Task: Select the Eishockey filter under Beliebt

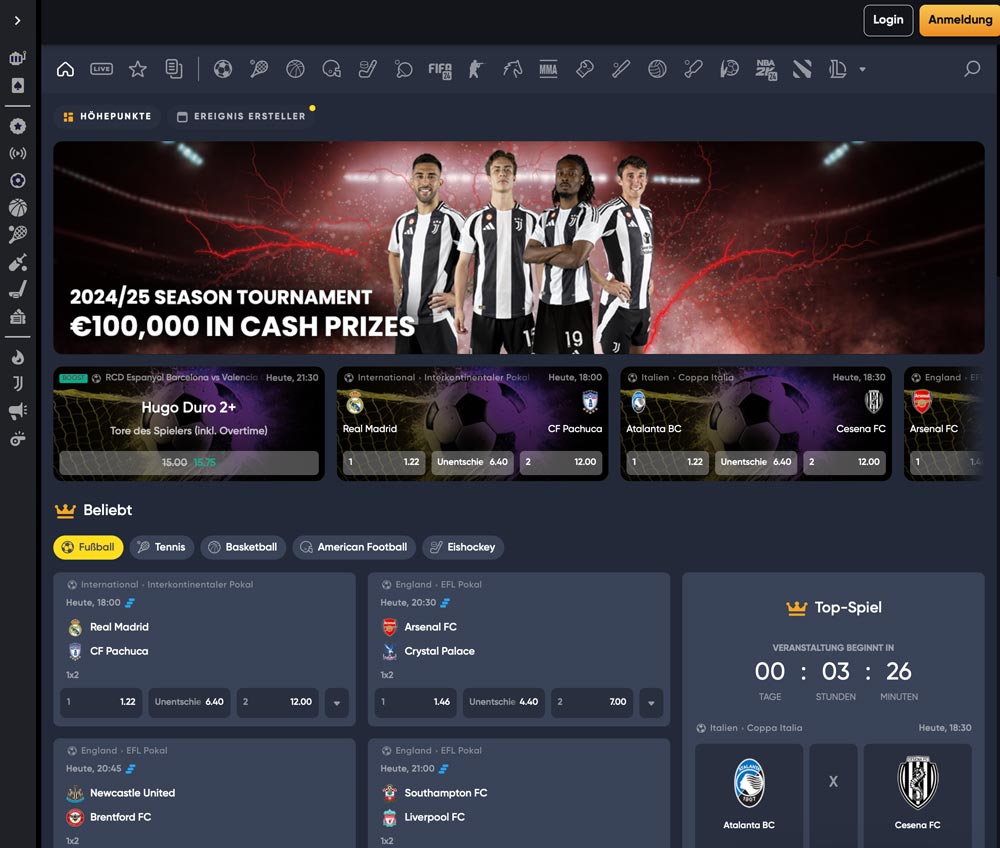Action: tap(463, 547)
